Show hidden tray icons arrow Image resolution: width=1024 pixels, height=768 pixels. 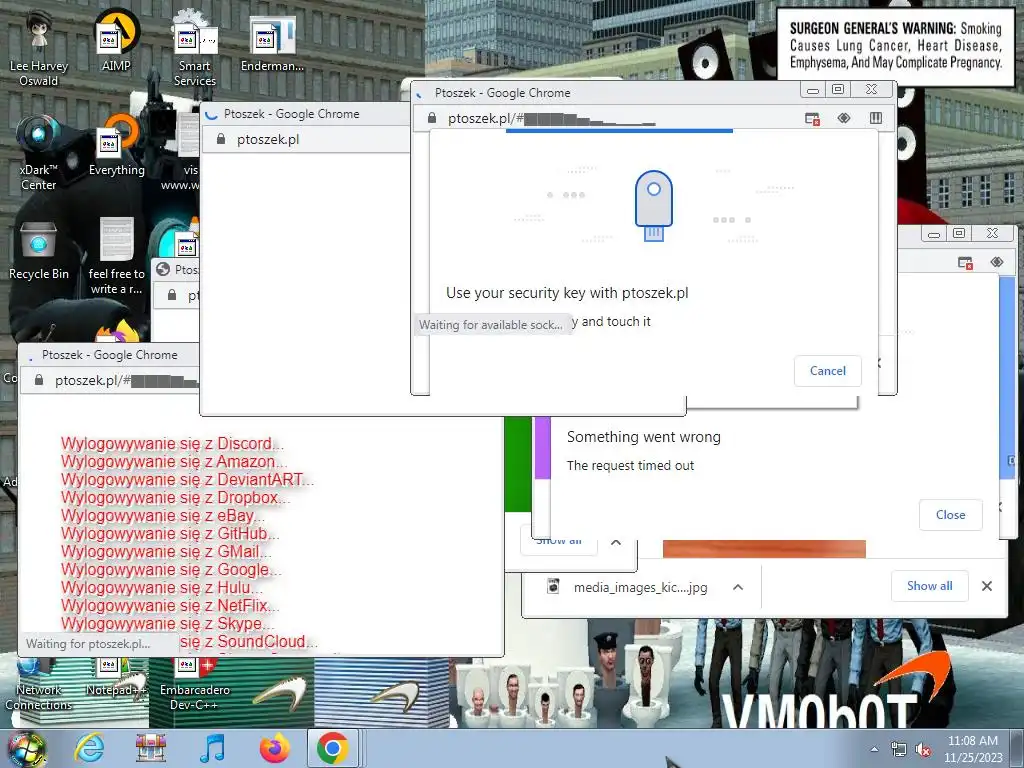point(874,750)
